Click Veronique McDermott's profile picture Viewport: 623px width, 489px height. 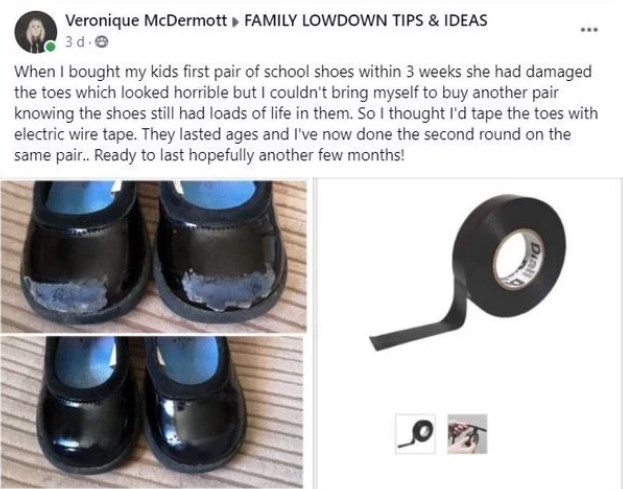35,32
